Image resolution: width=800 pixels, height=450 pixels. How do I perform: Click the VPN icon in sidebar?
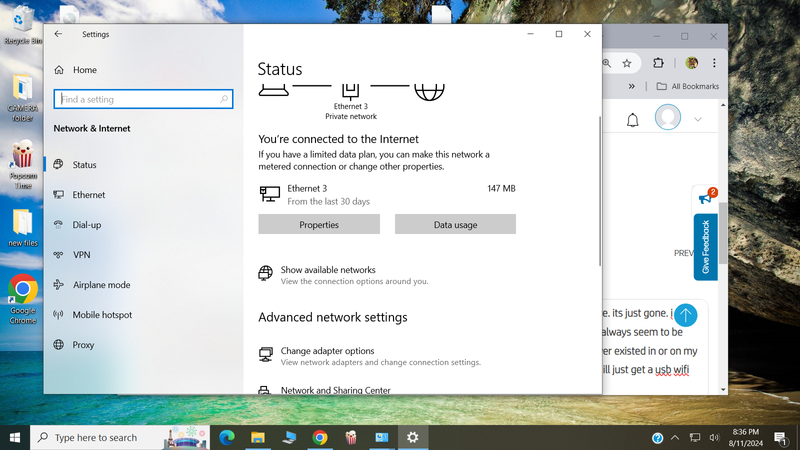[59, 255]
